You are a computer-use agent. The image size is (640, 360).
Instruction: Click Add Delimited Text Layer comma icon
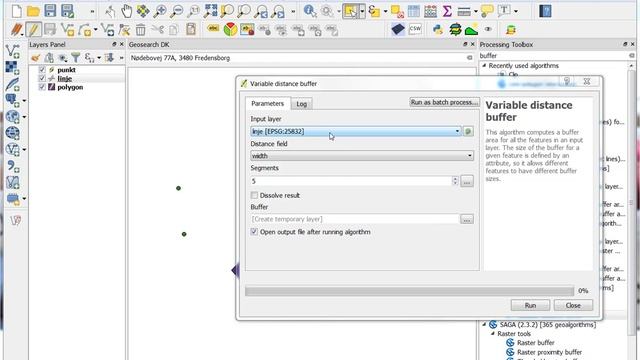point(12,166)
